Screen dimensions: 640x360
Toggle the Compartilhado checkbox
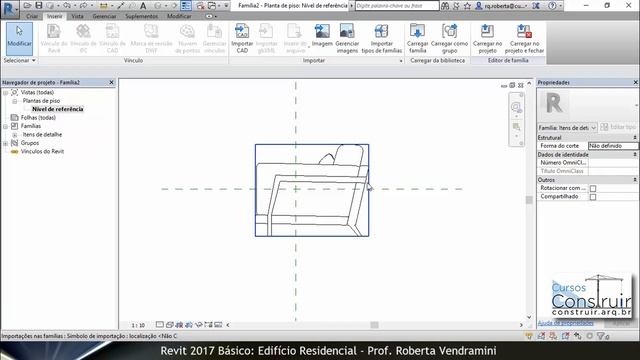pyautogui.click(x=593, y=197)
